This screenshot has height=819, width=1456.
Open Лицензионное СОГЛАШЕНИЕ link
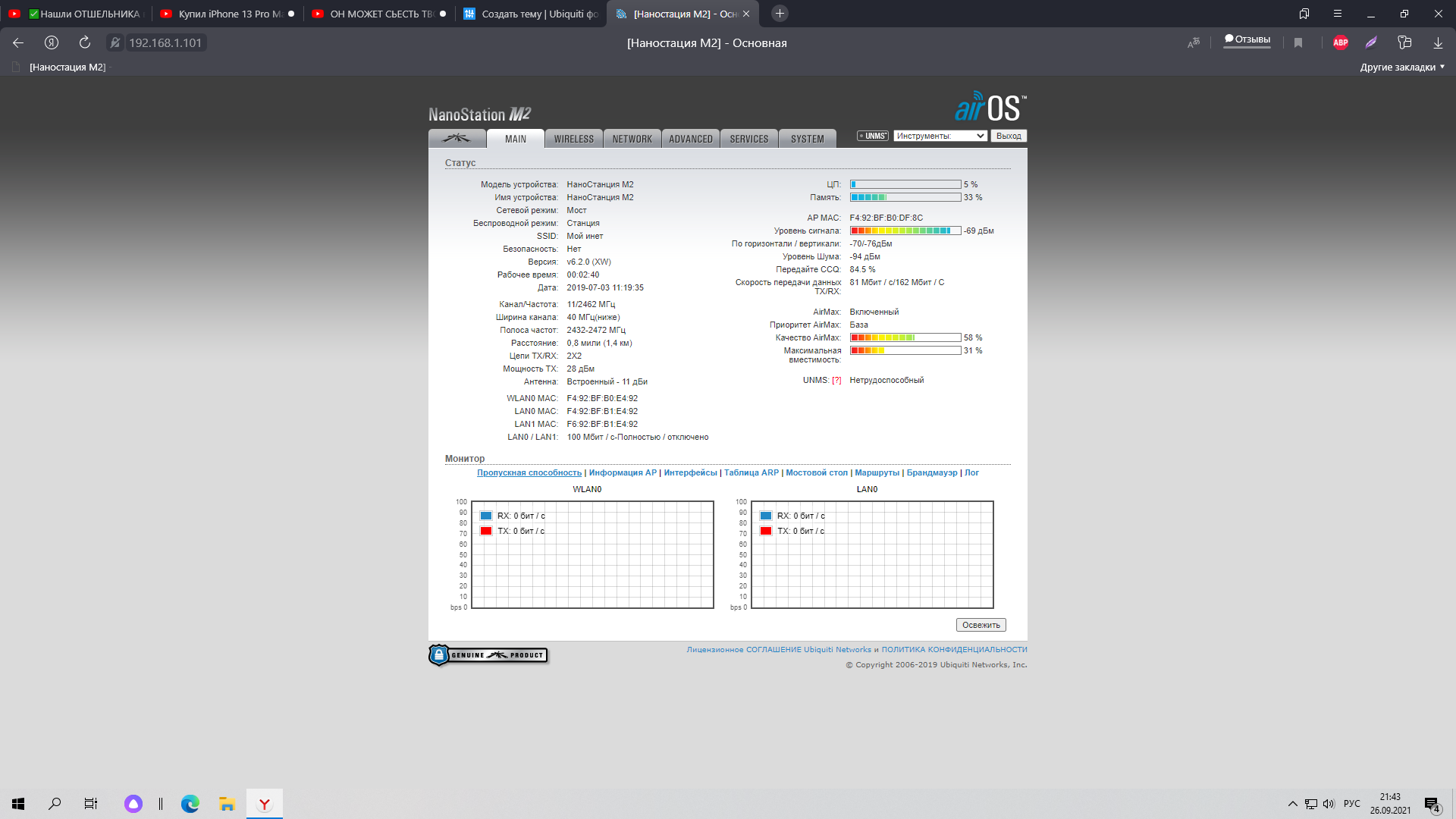[779, 649]
